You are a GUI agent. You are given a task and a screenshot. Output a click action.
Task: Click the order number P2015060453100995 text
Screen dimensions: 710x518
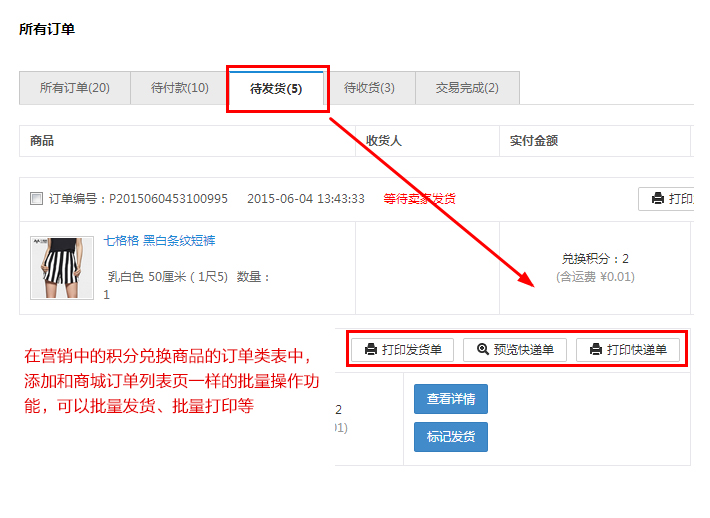point(168,199)
